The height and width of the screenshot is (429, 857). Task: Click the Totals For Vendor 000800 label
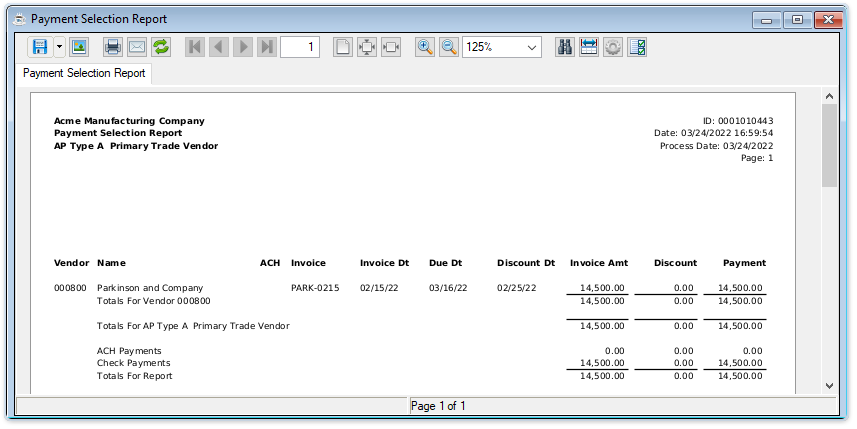pos(154,301)
